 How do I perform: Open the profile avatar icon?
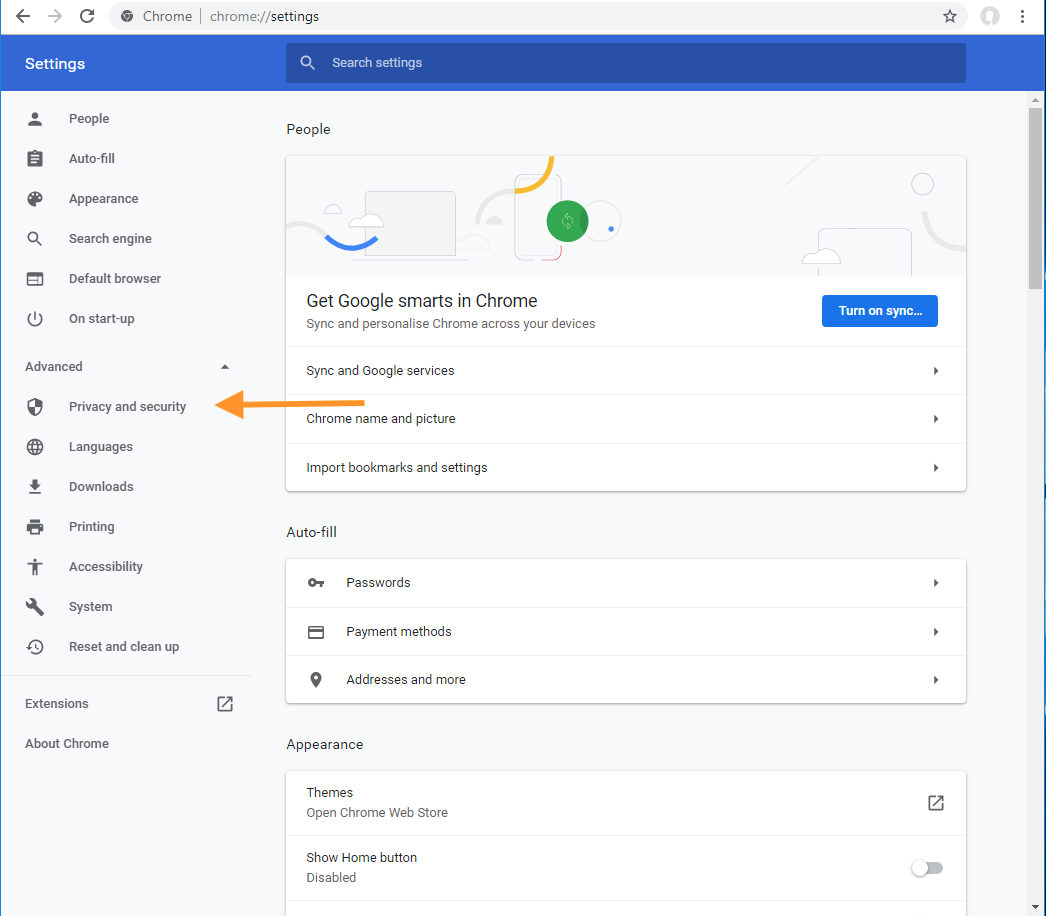989,16
